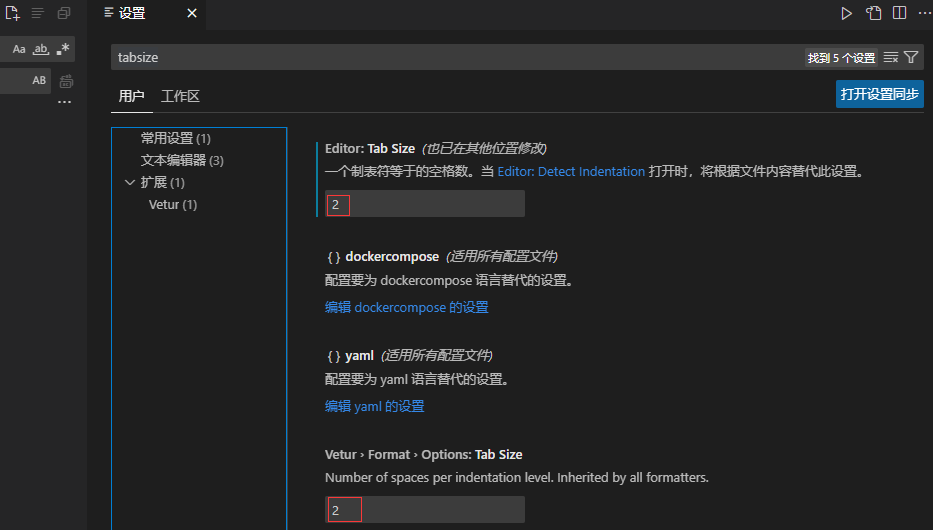The image size is (933, 530).
Task: Collapse the 扩展 (1) tree chevron
Action: [x=130, y=182]
